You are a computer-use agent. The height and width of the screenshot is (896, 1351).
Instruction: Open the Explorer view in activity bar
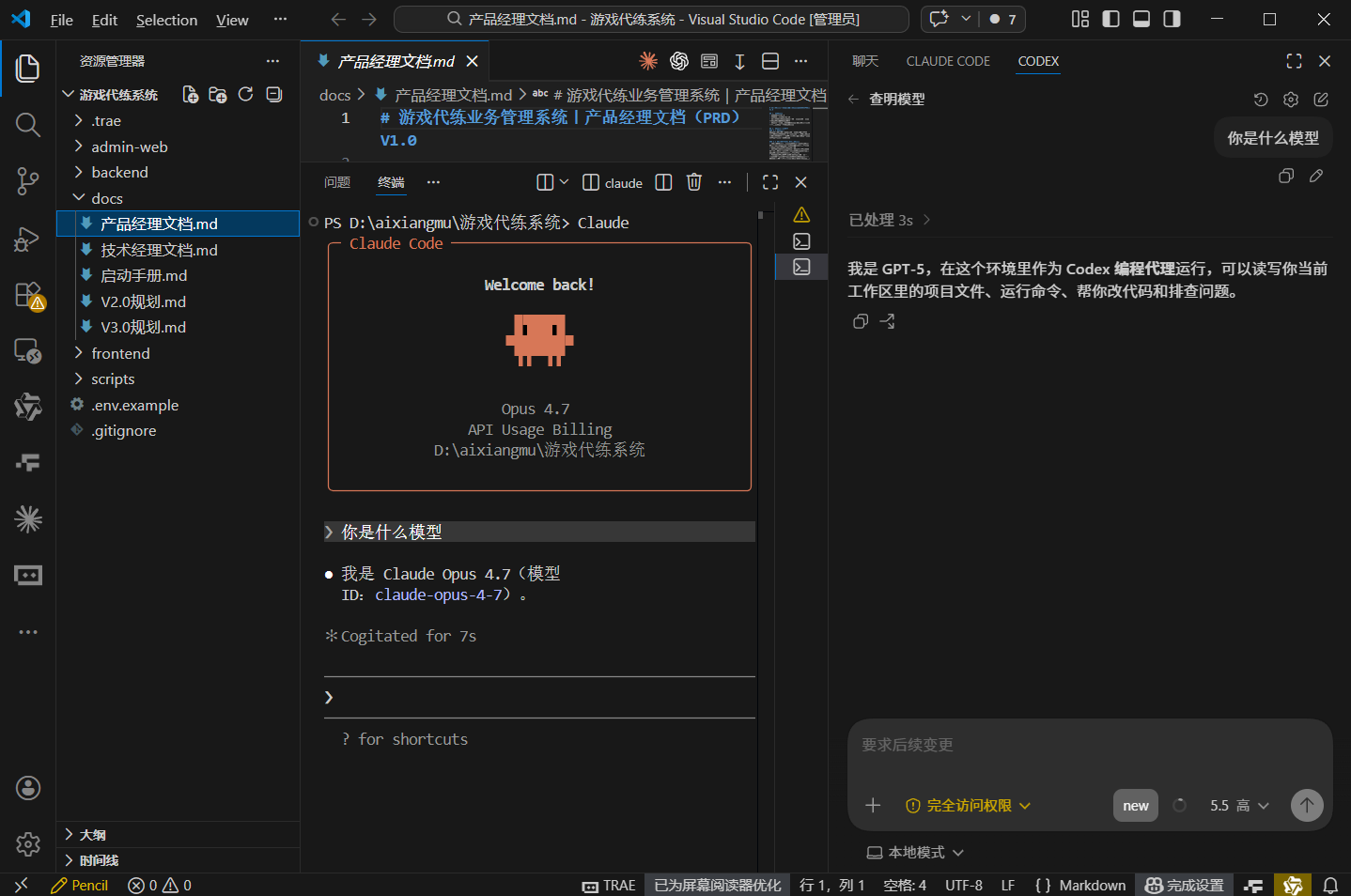click(28, 69)
